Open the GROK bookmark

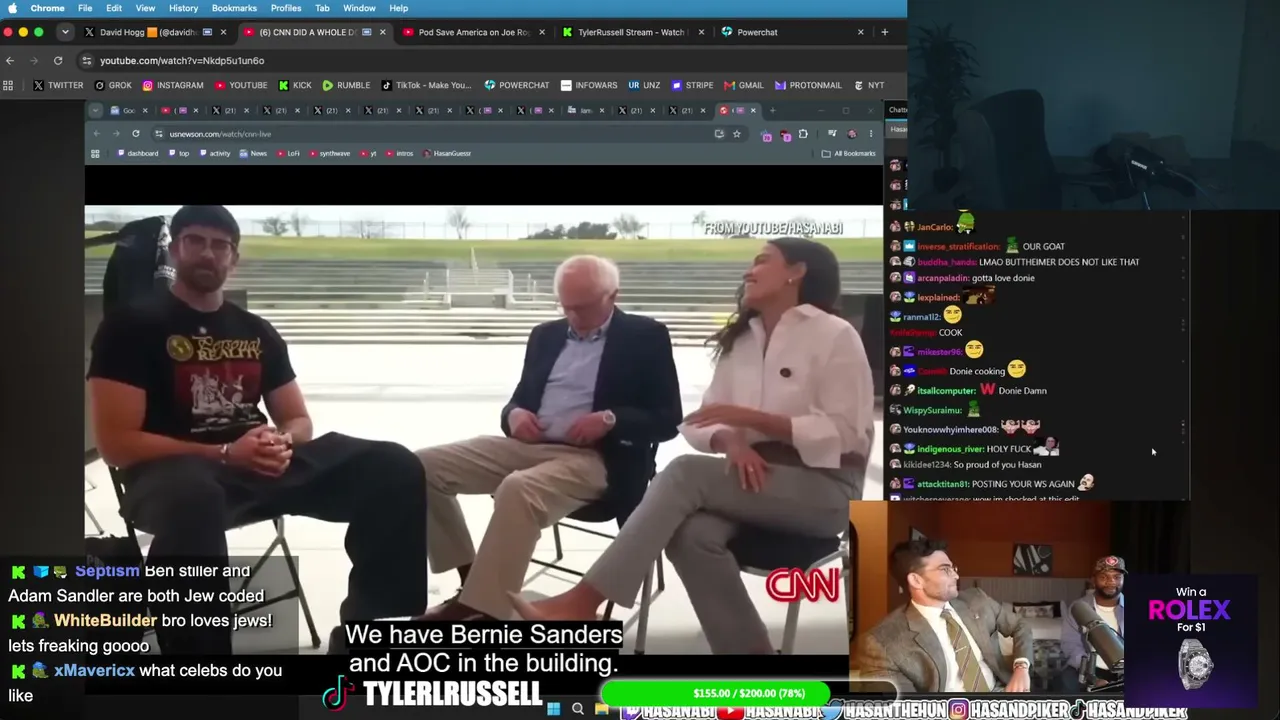click(113, 85)
